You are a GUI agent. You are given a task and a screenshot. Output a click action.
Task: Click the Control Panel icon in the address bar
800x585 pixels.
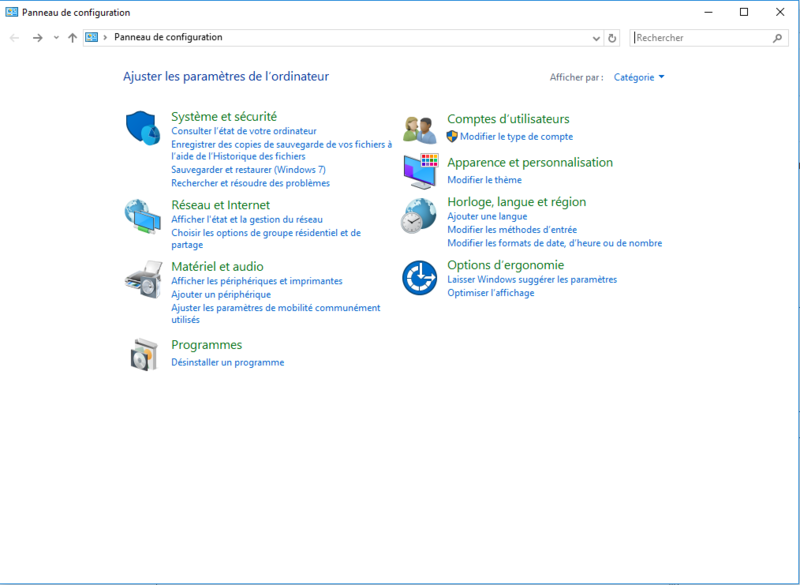click(92, 37)
